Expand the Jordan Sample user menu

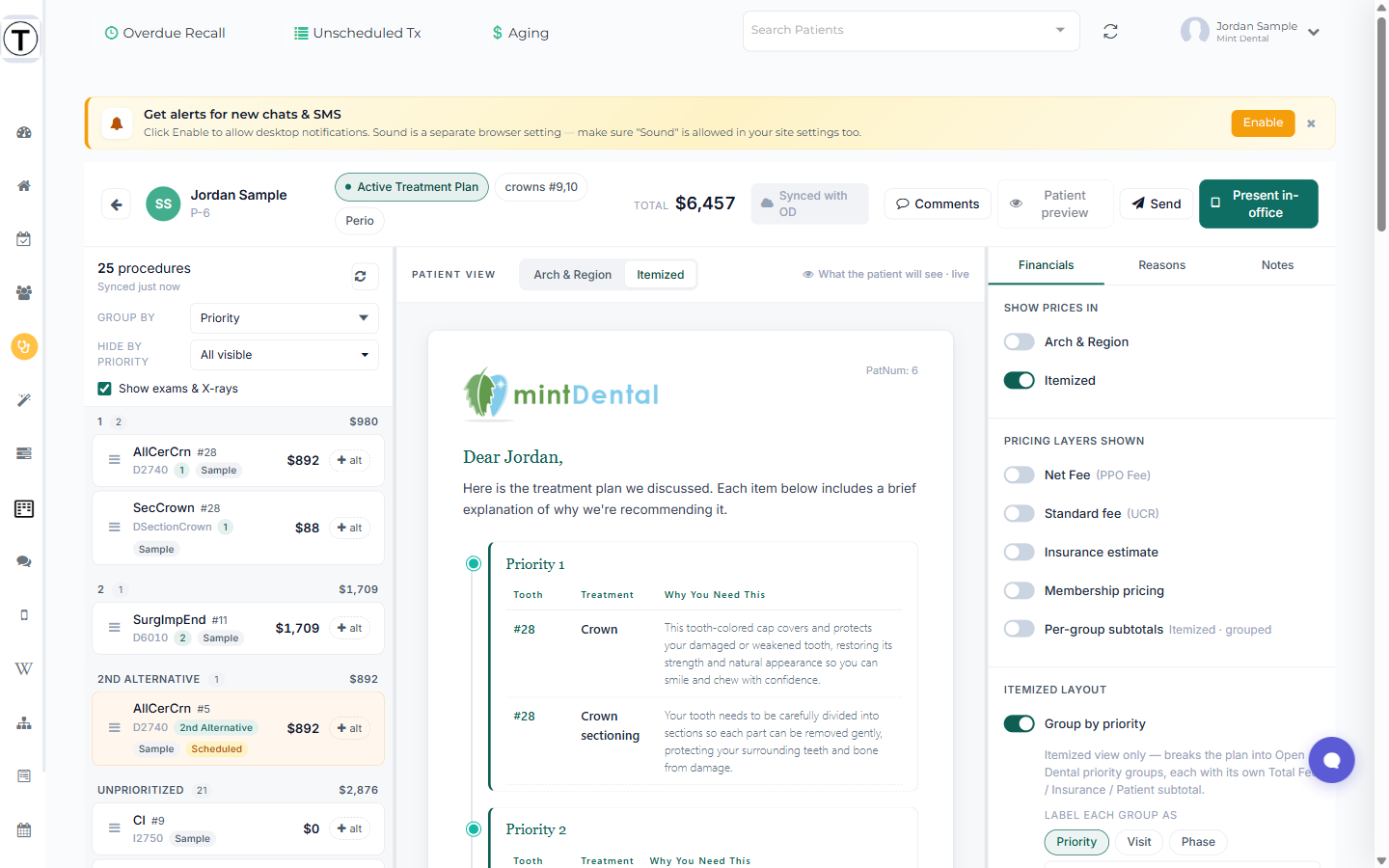pyautogui.click(x=1314, y=32)
